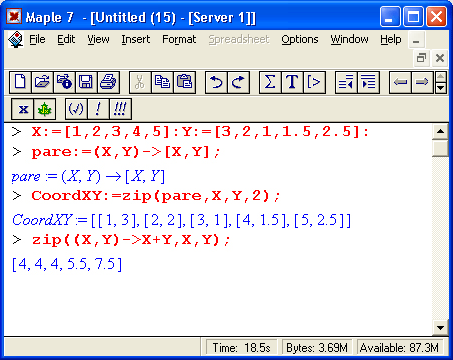Click the Bytes: 3.69M status field
This screenshot has width=453, height=360.
[317, 348]
